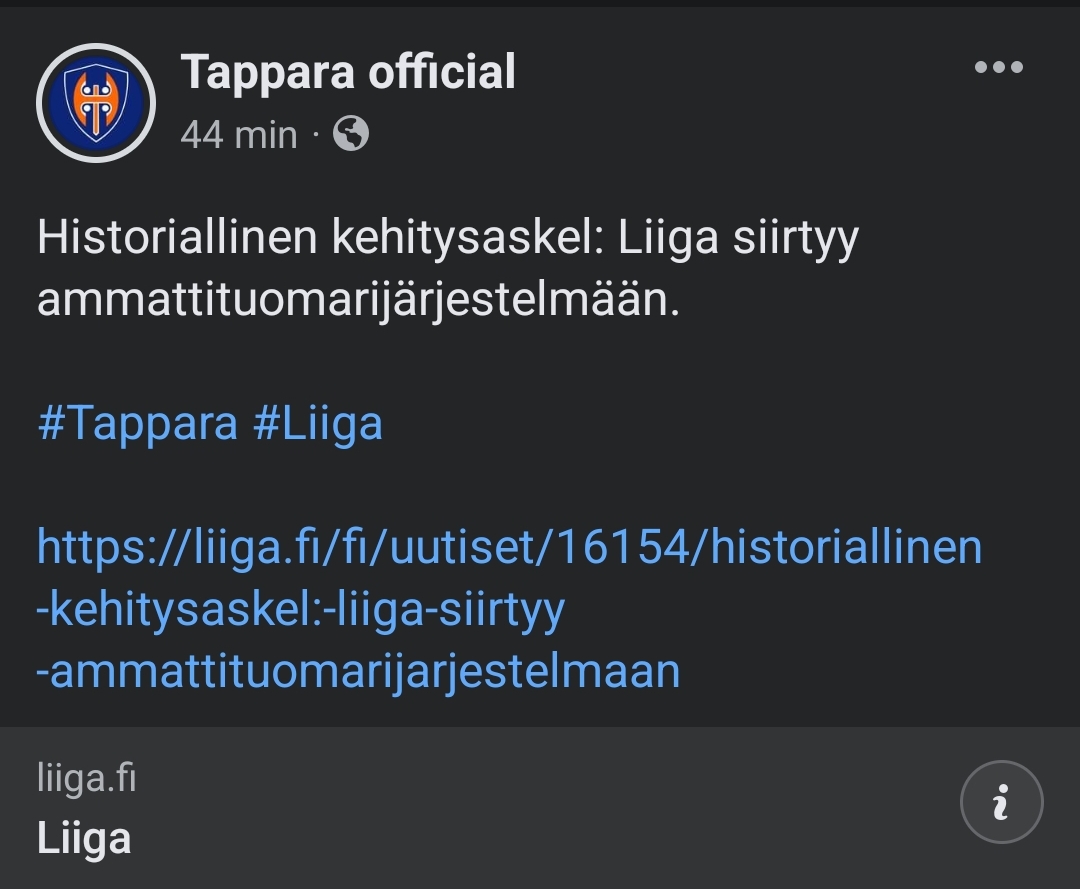The width and height of the screenshot is (1080, 889).
Task: Click the 44 min timestamp
Action: tap(239, 134)
